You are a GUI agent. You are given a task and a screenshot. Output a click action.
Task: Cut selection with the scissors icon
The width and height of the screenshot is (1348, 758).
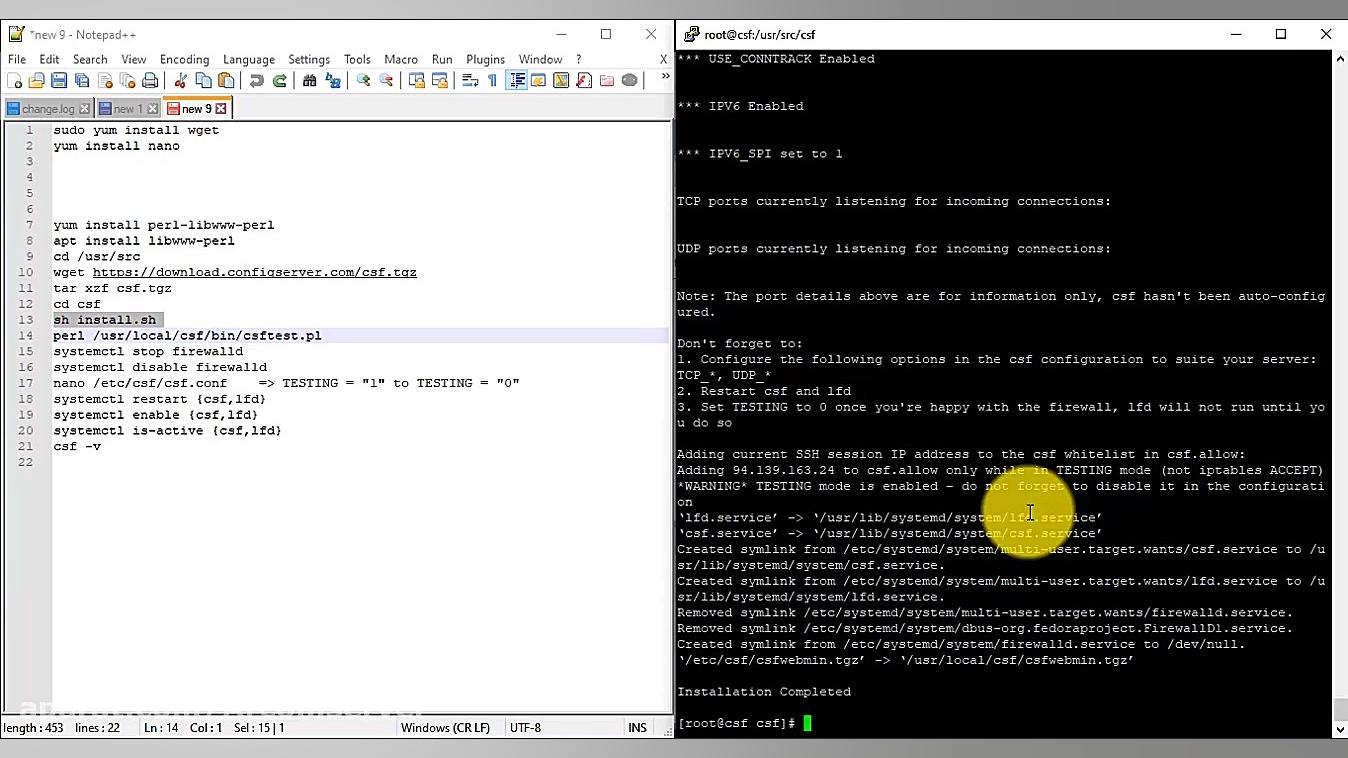pyautogui.click(x=181, y=81)
